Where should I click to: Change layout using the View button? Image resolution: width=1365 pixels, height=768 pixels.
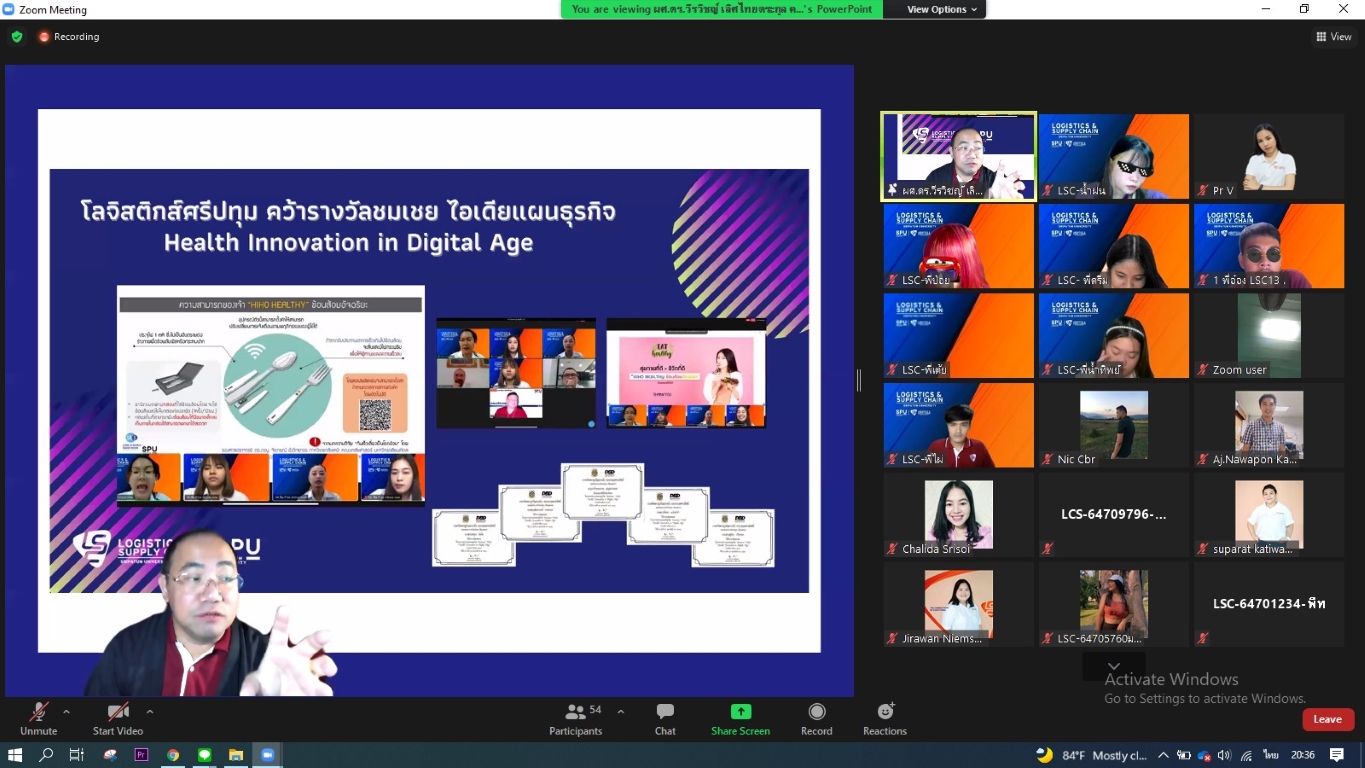1334,37
